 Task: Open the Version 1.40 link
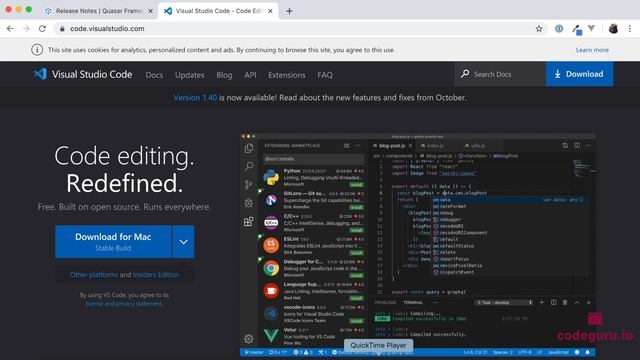coord(195,98)
